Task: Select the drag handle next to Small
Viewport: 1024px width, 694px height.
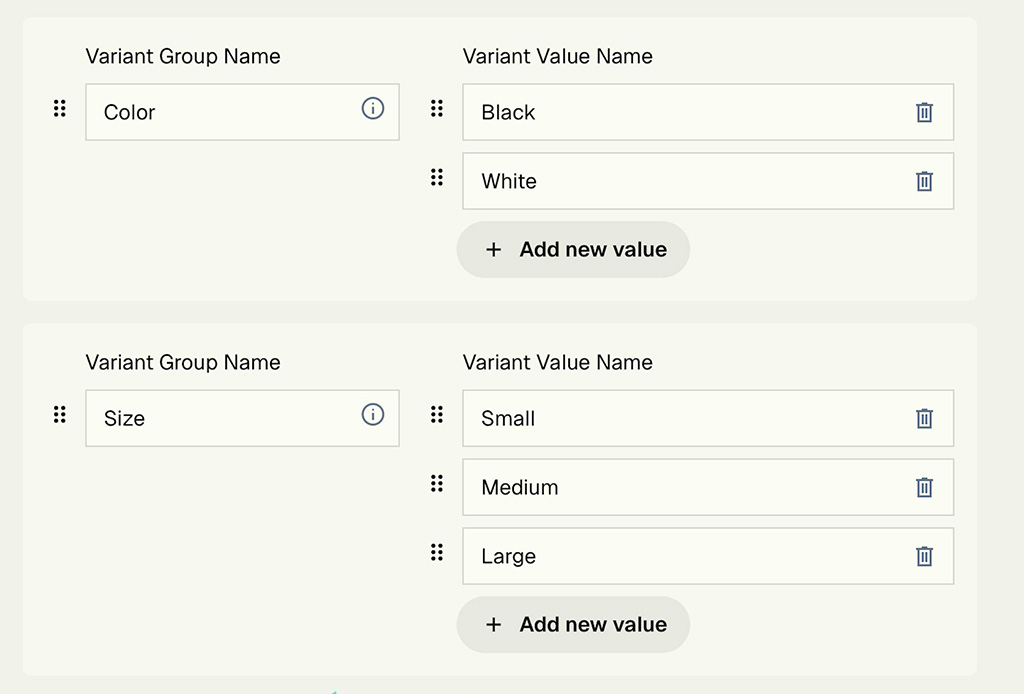Action: (x=436, y=413)
